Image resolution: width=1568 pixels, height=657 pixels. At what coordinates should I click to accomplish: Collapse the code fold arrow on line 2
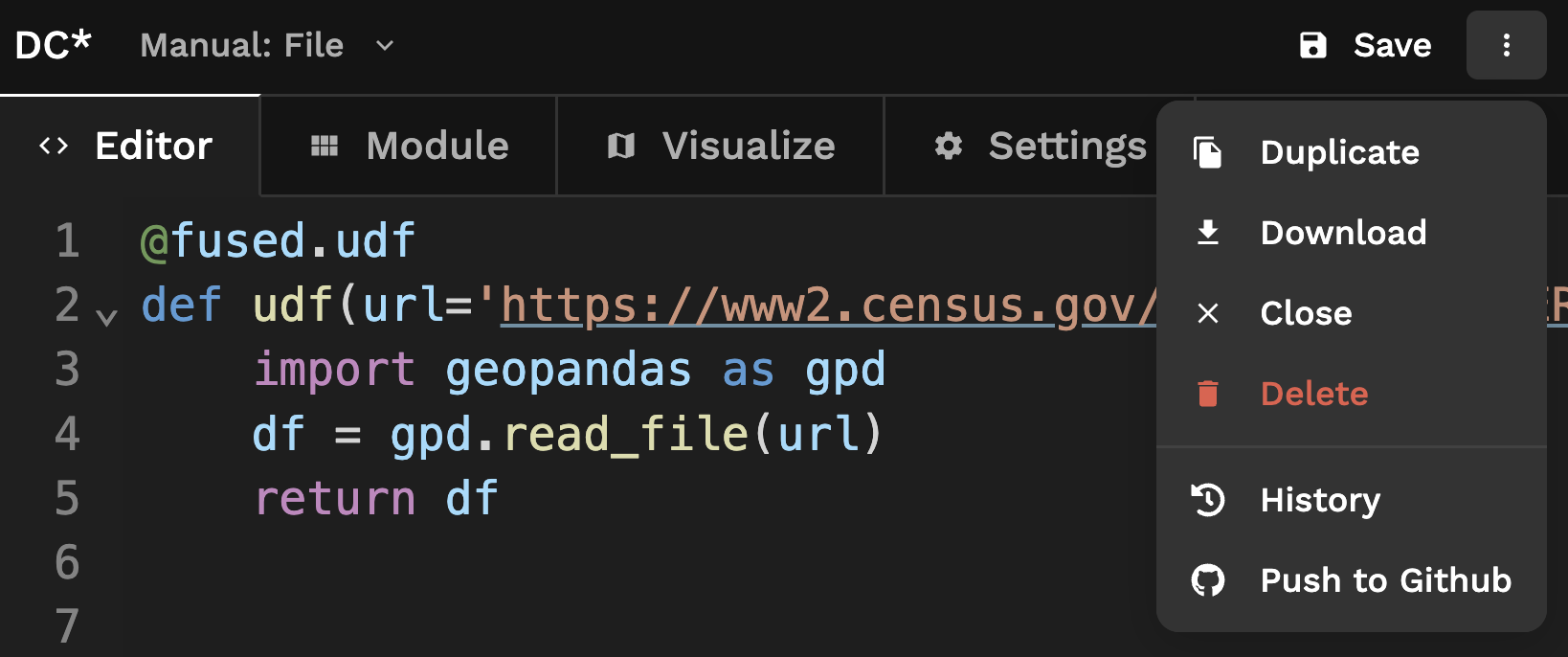(x=107, y=317)
